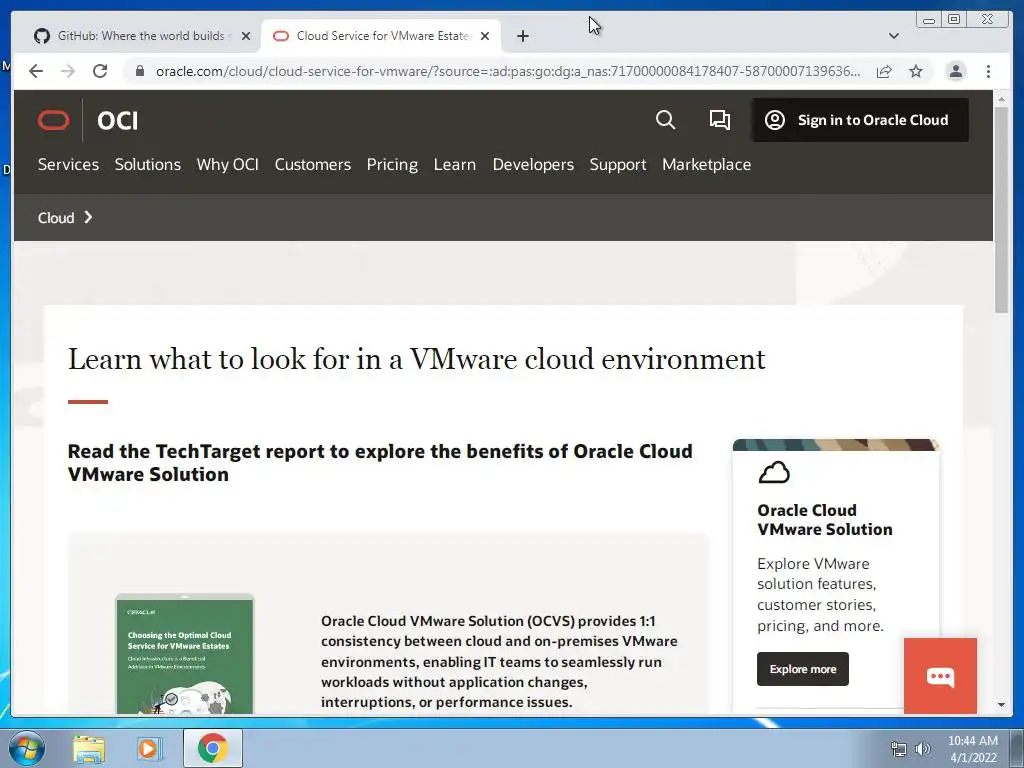Open the Developers menu

coord(533,165)
